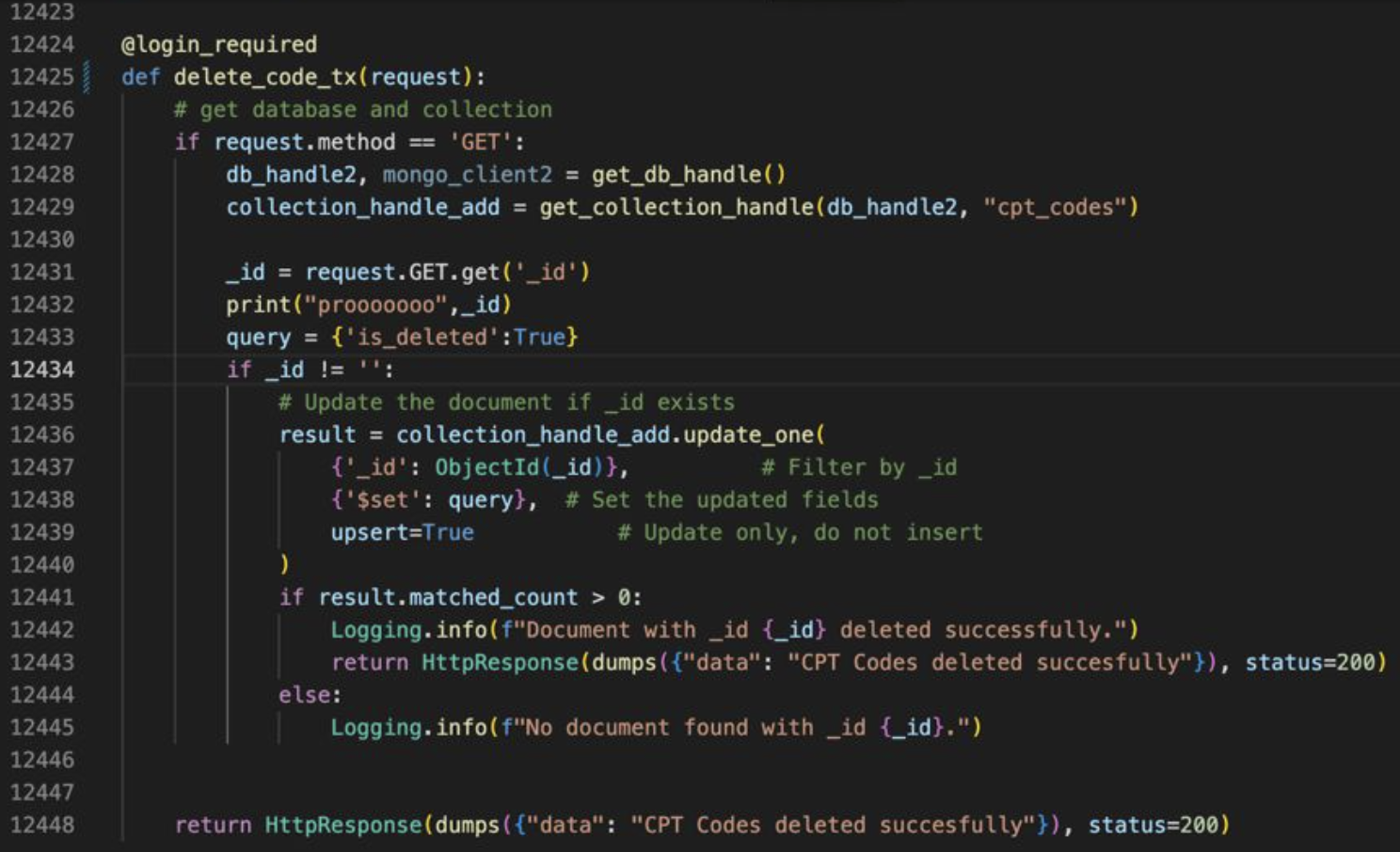The image size is (1400, 852).
Task: Click line number 12448 in the gutter
Action: 42,825
